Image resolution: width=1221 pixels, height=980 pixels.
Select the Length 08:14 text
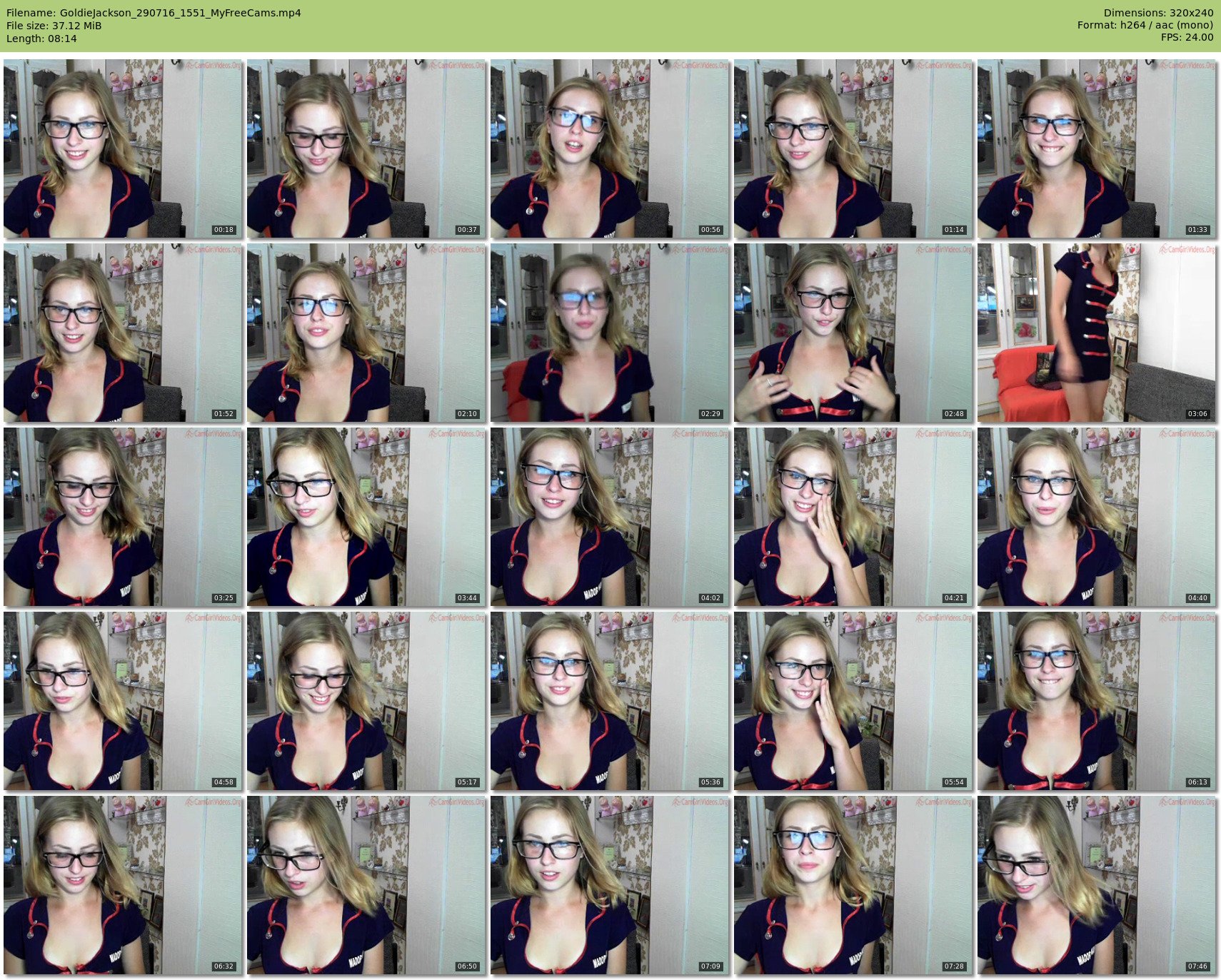41,39
